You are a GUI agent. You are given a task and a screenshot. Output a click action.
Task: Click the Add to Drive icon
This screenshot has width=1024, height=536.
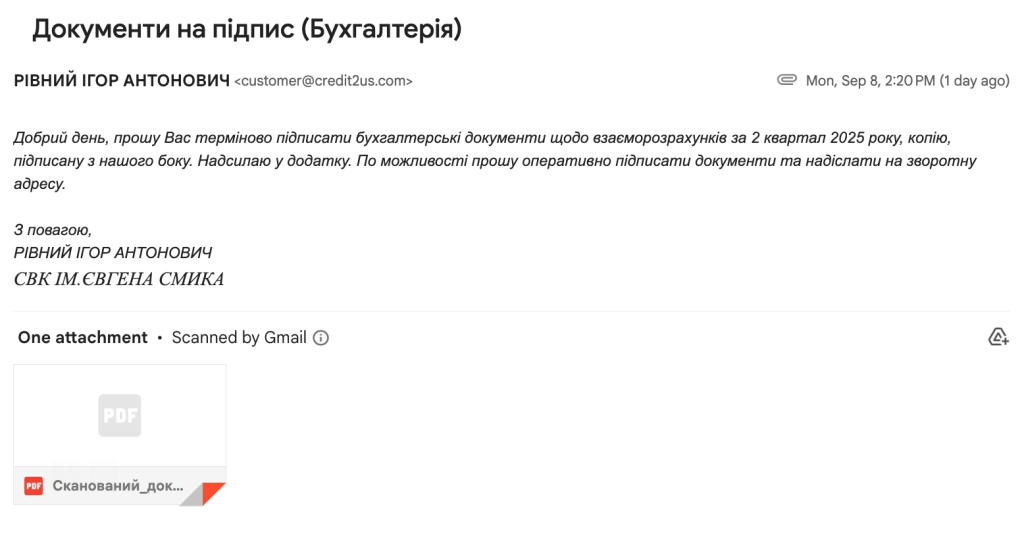tap(997, 338)
